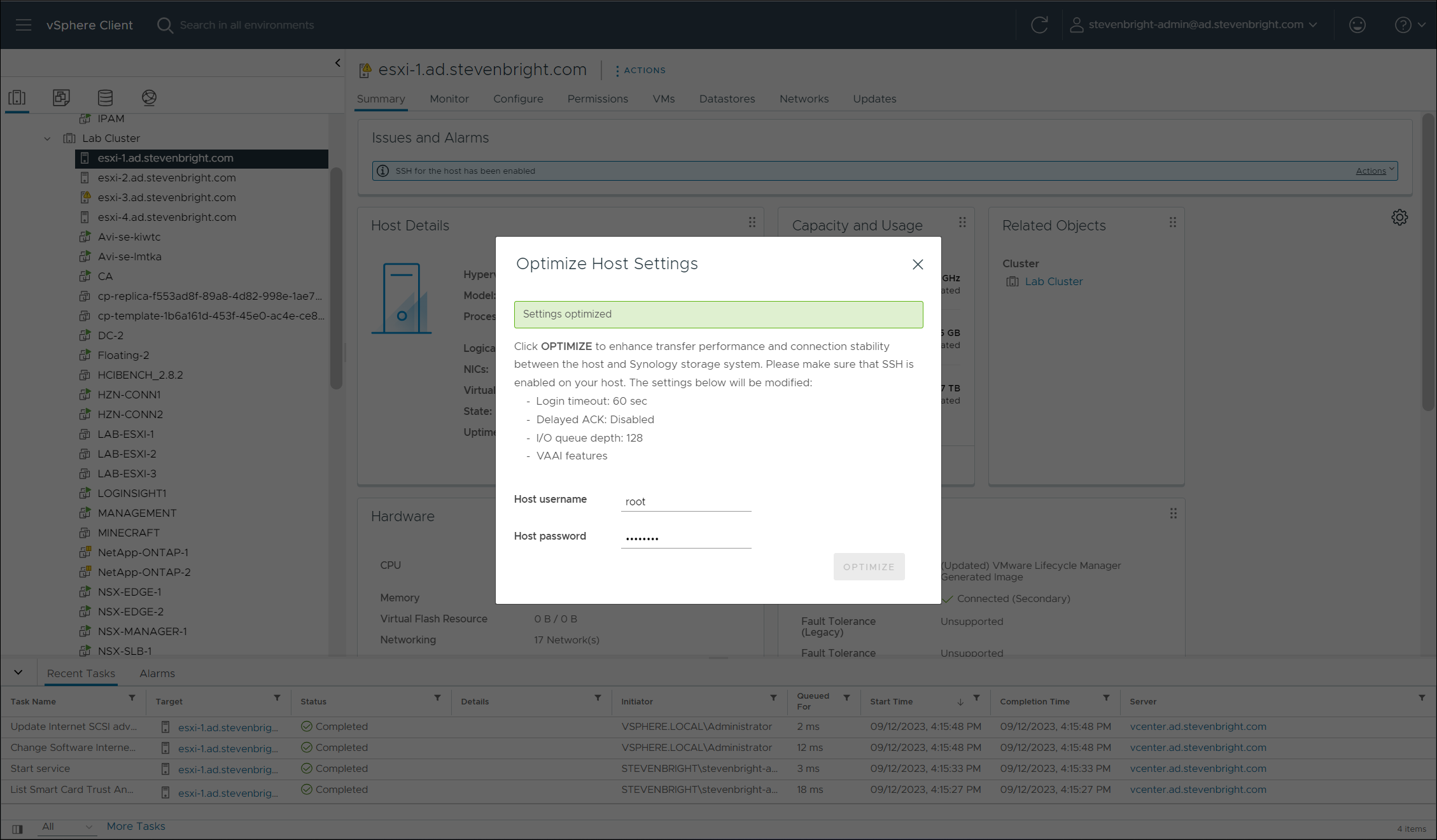
Task: Toggle Status column filter icon
Action: (437, 698)
